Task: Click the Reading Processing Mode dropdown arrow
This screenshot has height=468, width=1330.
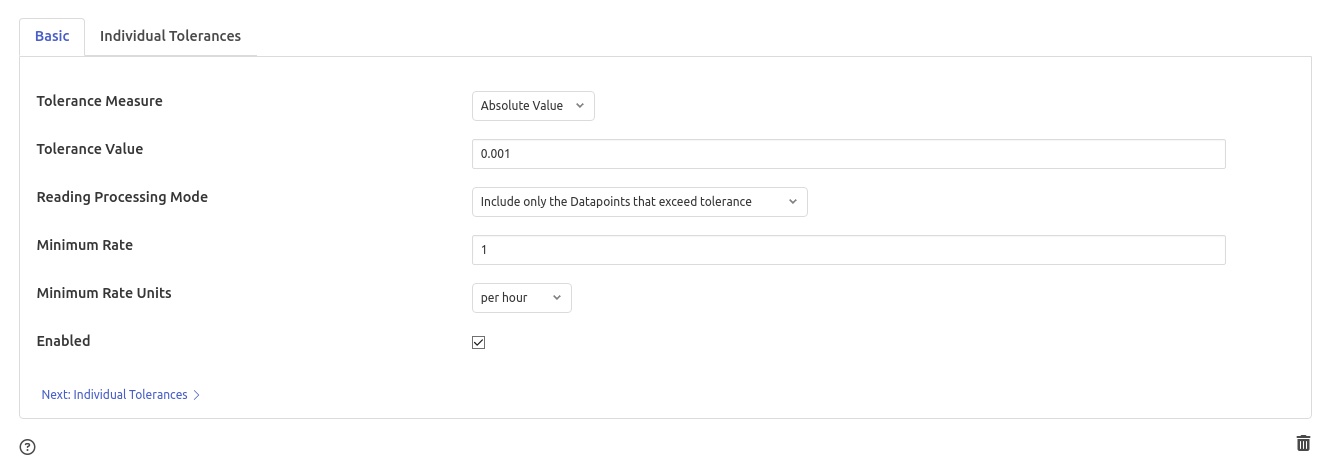Action: (793, 202)
